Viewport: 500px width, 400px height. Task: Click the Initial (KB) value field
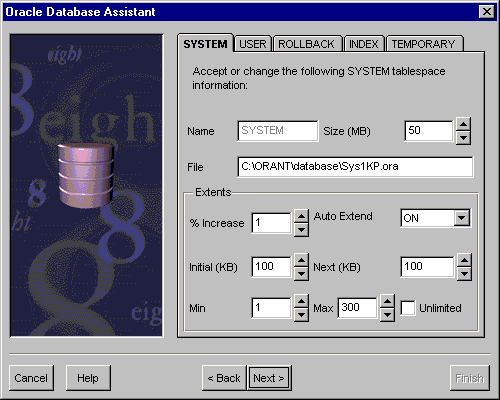point(271,267)
